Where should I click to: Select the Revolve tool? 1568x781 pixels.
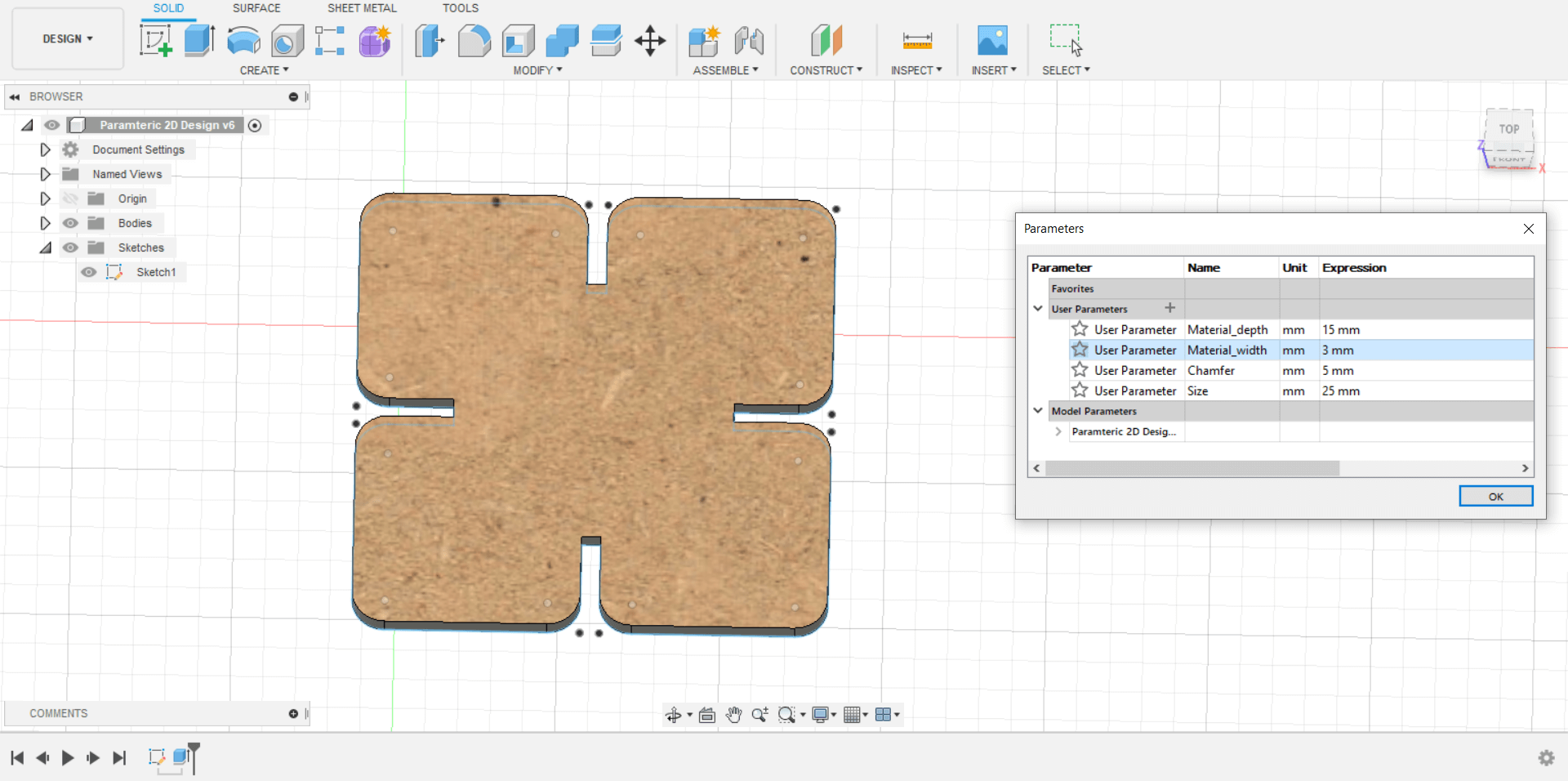click(x=243, y=40)
